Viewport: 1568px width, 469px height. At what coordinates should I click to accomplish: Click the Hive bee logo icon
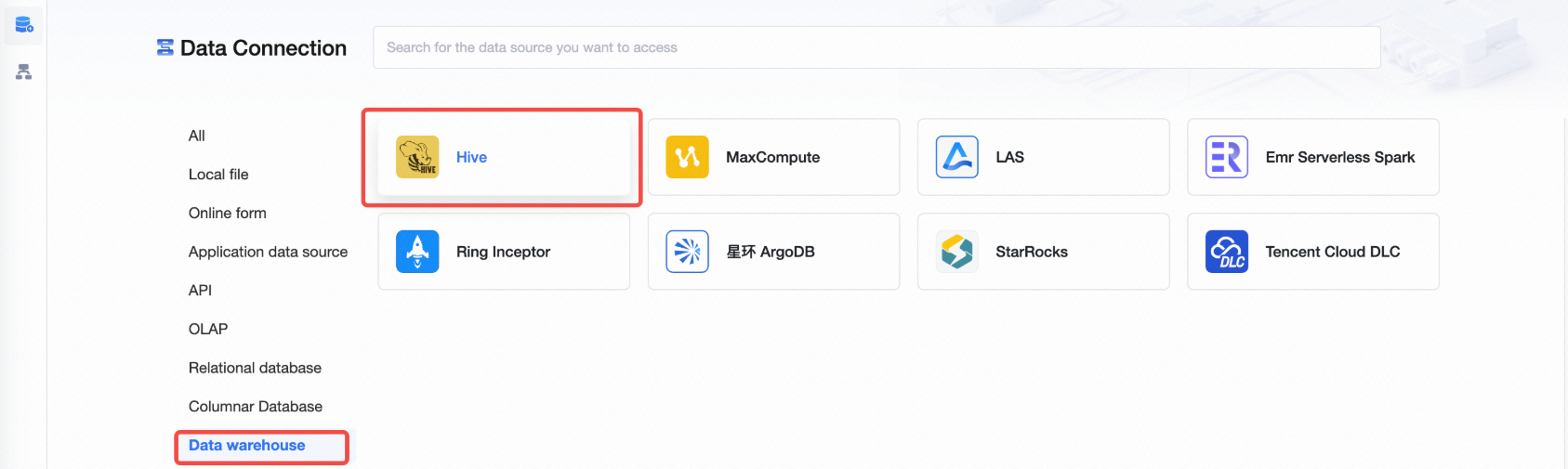coord(417,157)
